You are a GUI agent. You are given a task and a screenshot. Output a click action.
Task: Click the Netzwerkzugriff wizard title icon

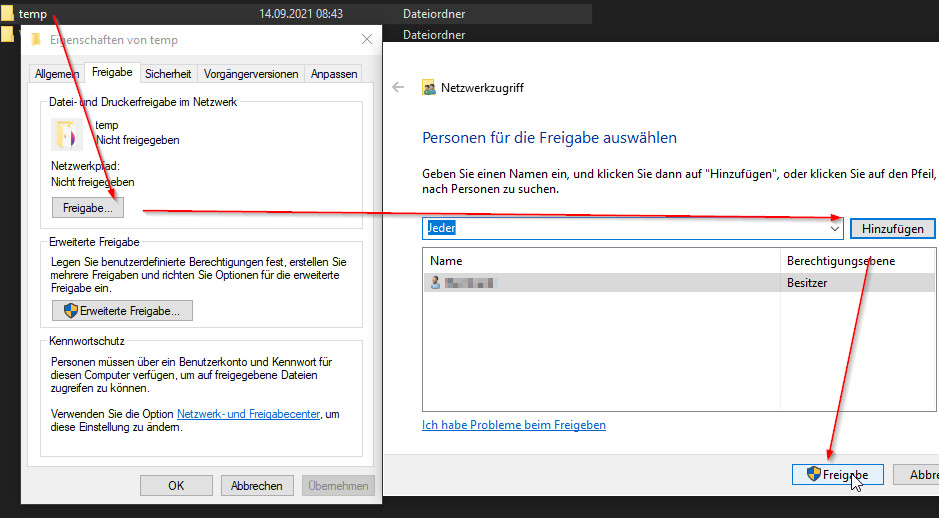(x=429, y=88)
